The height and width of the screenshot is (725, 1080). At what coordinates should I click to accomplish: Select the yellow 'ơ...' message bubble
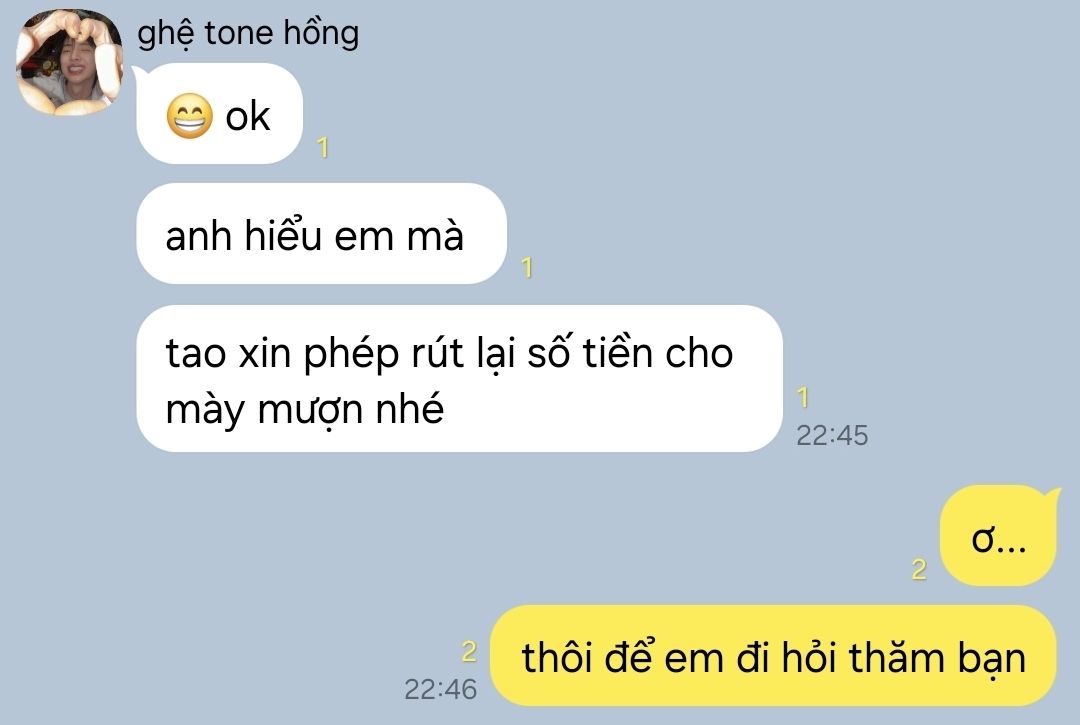tap(998, 536)
